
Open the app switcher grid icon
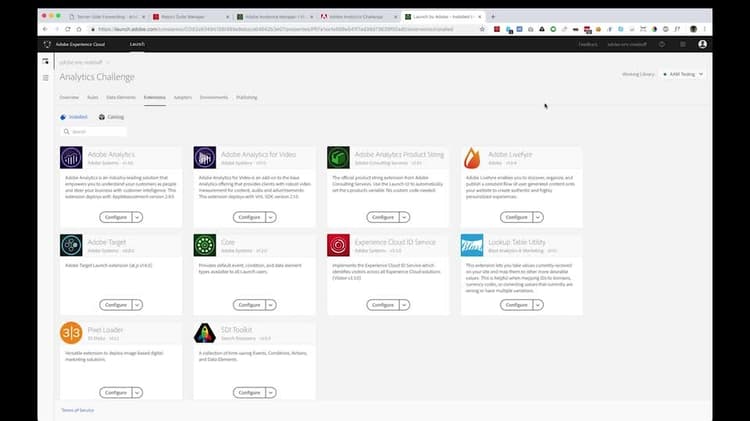[x=683, y=44]
